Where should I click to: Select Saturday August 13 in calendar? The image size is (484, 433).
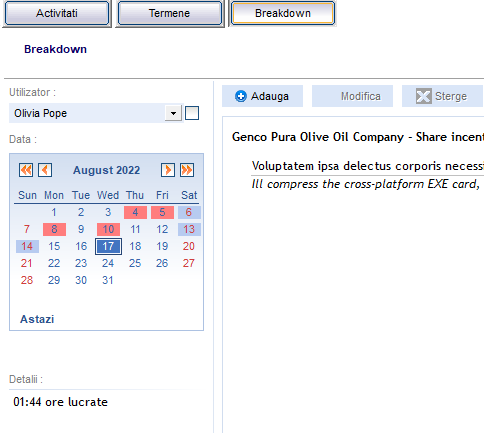[189, 229]
